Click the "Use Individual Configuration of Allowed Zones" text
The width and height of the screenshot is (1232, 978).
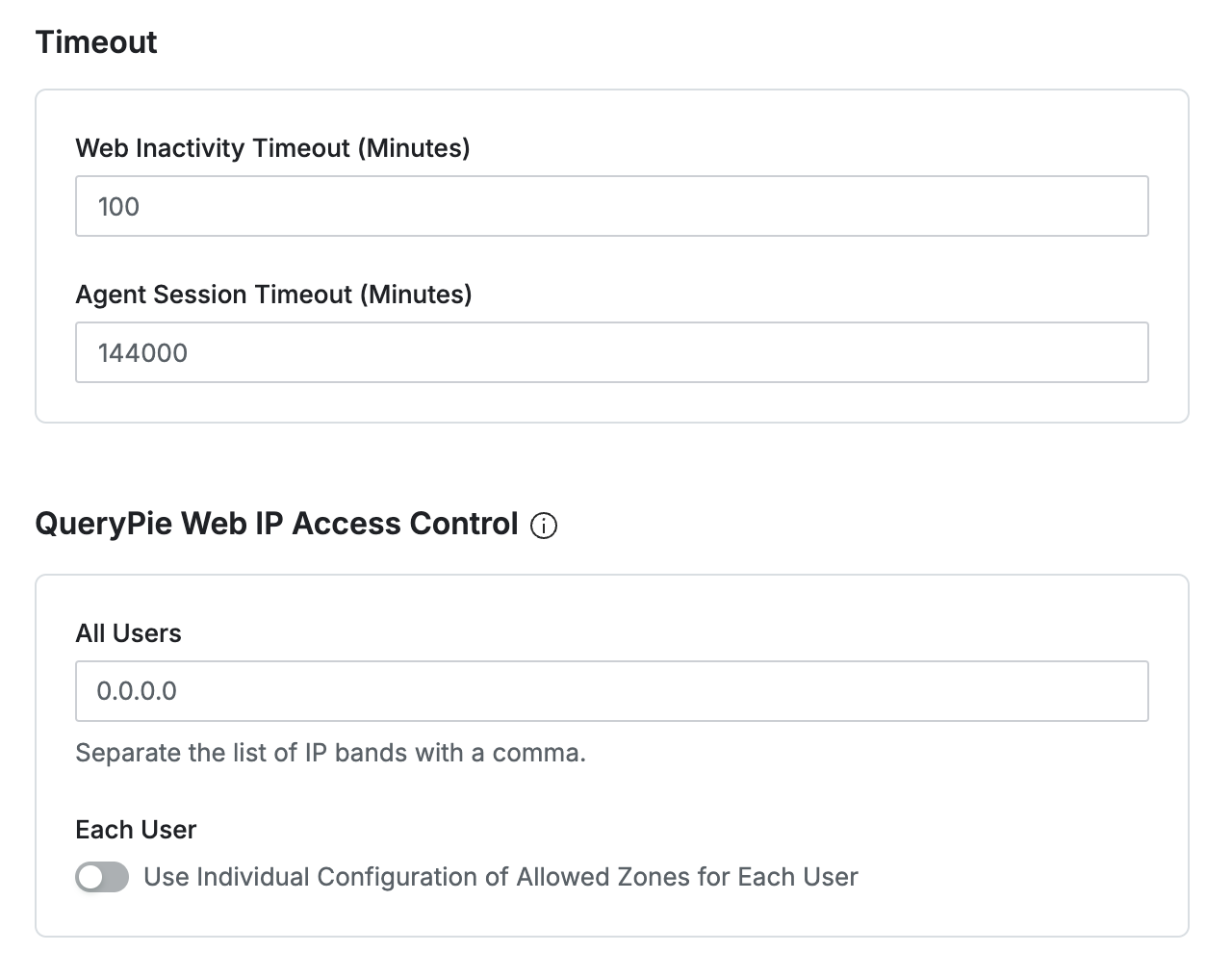pos(500,877)
